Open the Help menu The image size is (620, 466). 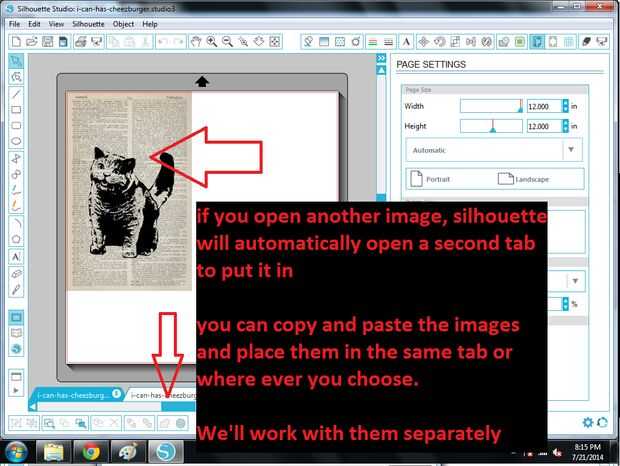click(x=150, y=24)
